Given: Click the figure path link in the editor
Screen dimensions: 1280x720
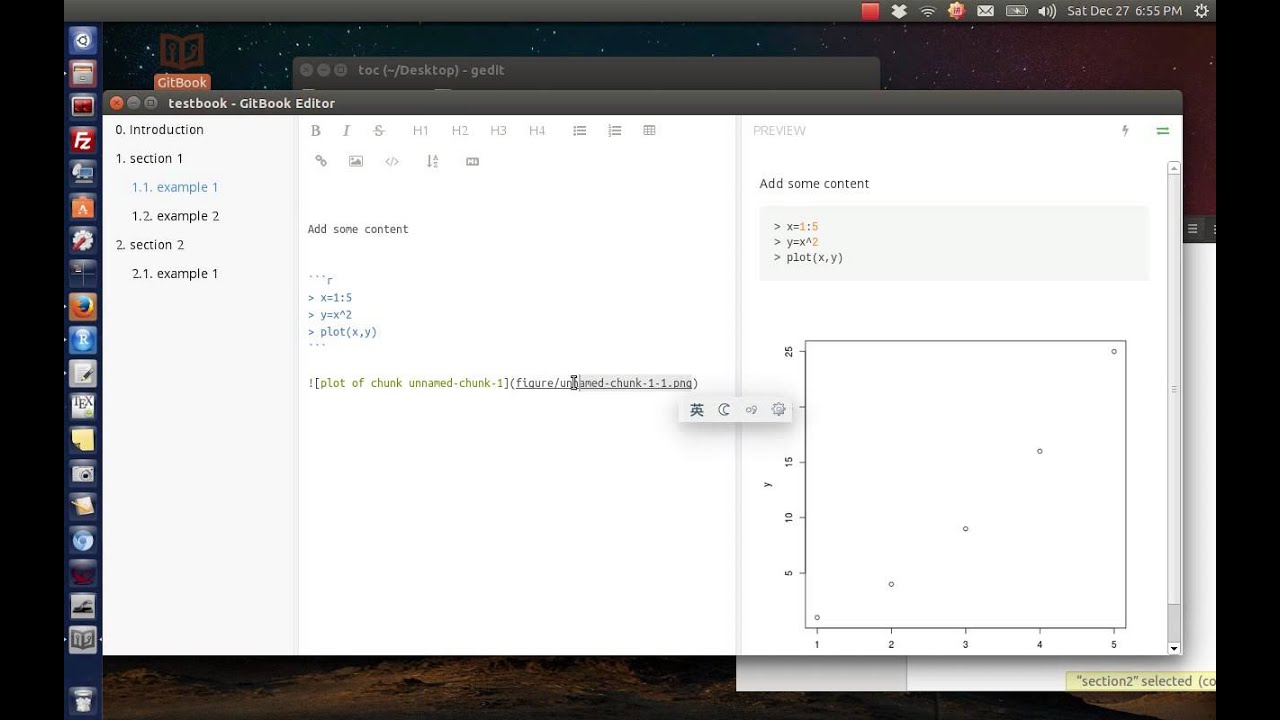Looking at the screenshot, I should click(x=604, y=383).
